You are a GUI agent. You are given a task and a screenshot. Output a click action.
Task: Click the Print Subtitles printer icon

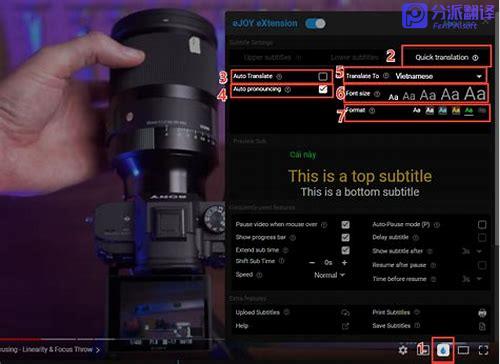pyautogui.click(x=482, y=313)
